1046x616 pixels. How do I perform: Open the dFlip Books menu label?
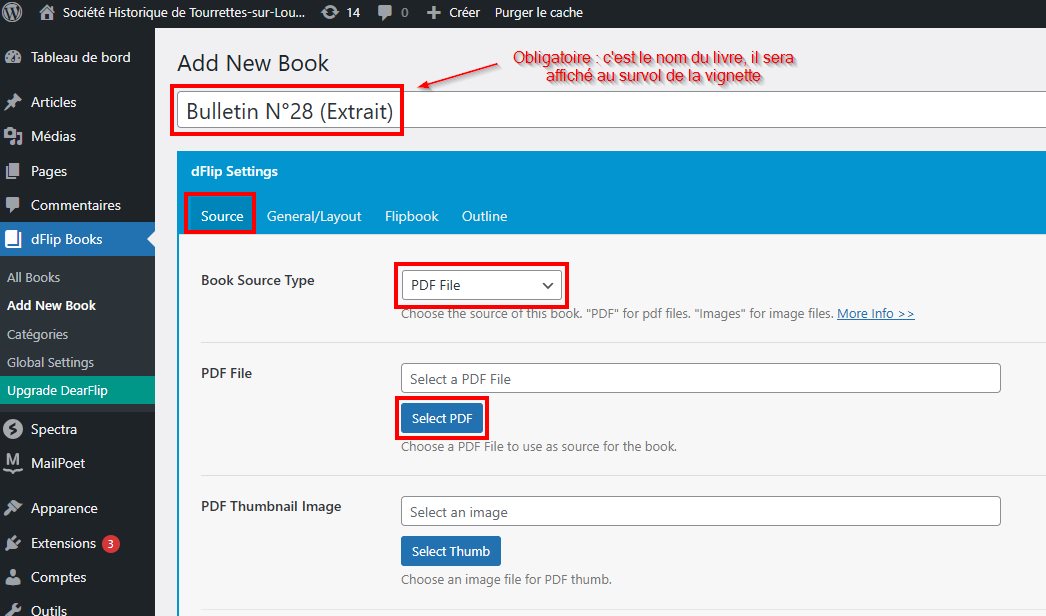click(67, 239)
